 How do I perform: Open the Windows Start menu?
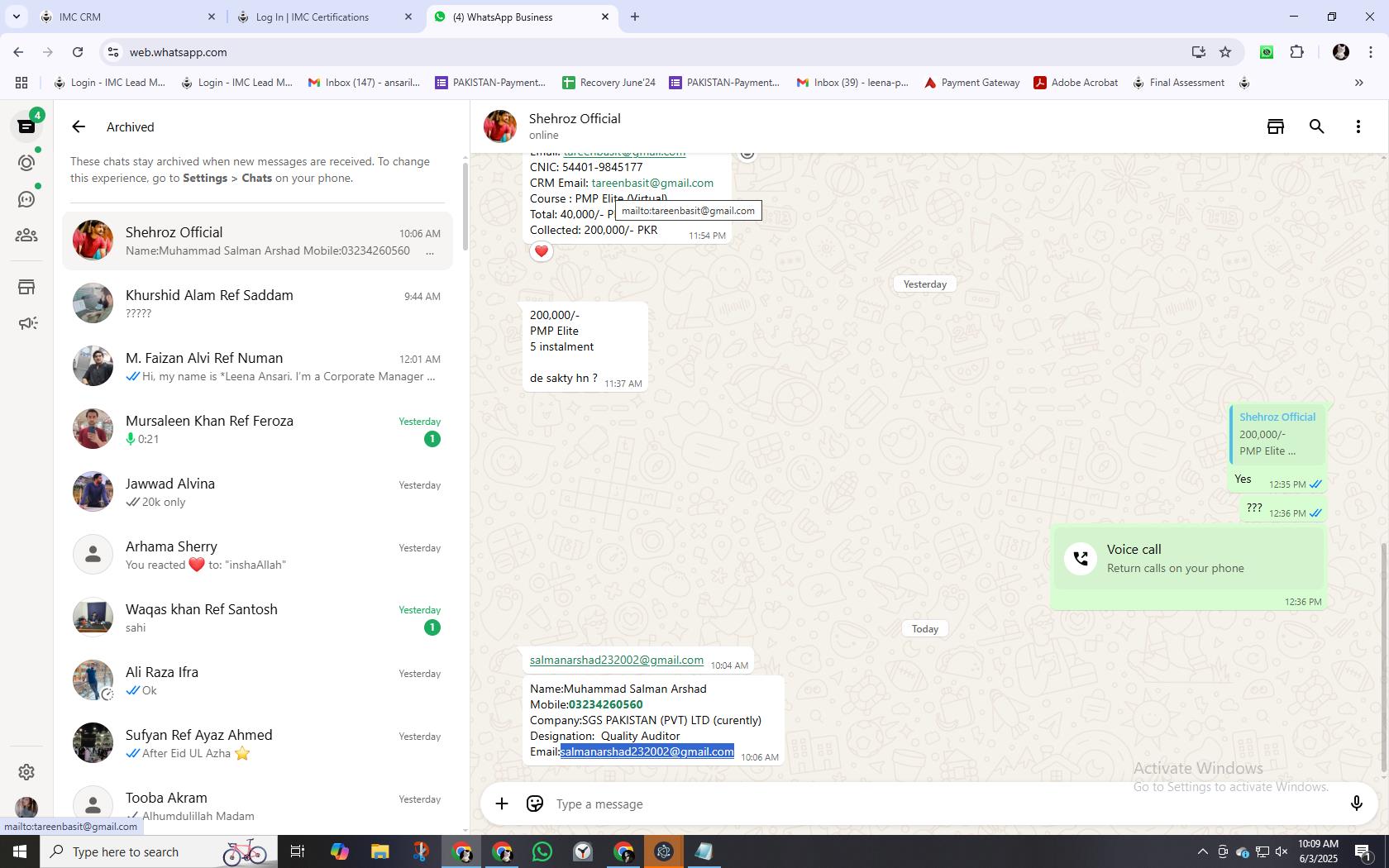(x=20, y=851)
